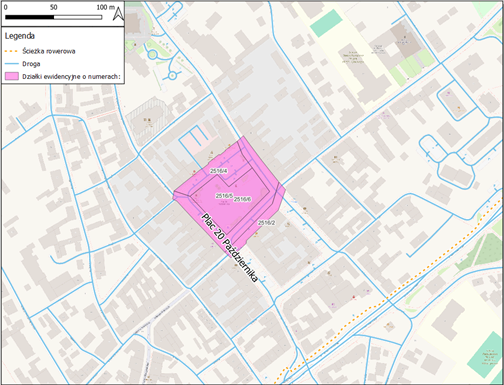Click the green sports field at map top
The image size is (504, 385).
326,23
